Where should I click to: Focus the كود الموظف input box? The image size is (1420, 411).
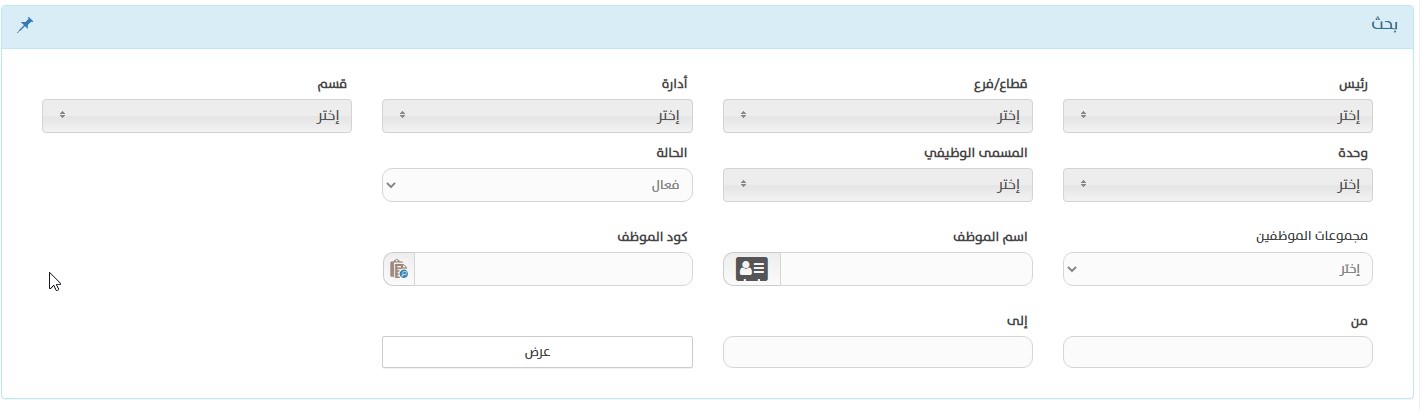click(553, 269)
